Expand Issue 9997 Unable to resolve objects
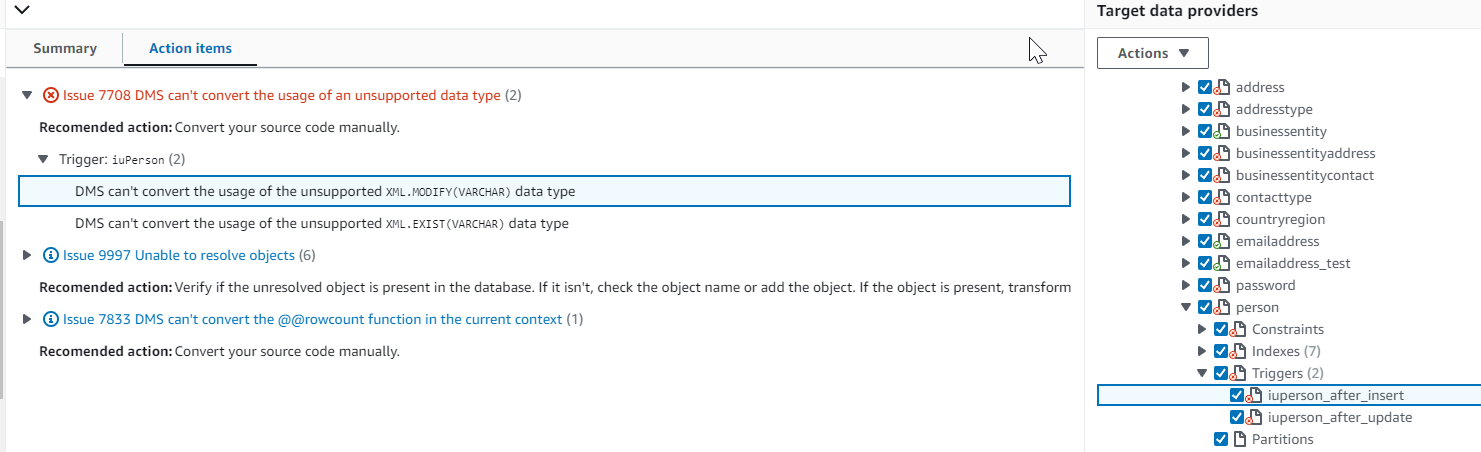 point(27,255)
